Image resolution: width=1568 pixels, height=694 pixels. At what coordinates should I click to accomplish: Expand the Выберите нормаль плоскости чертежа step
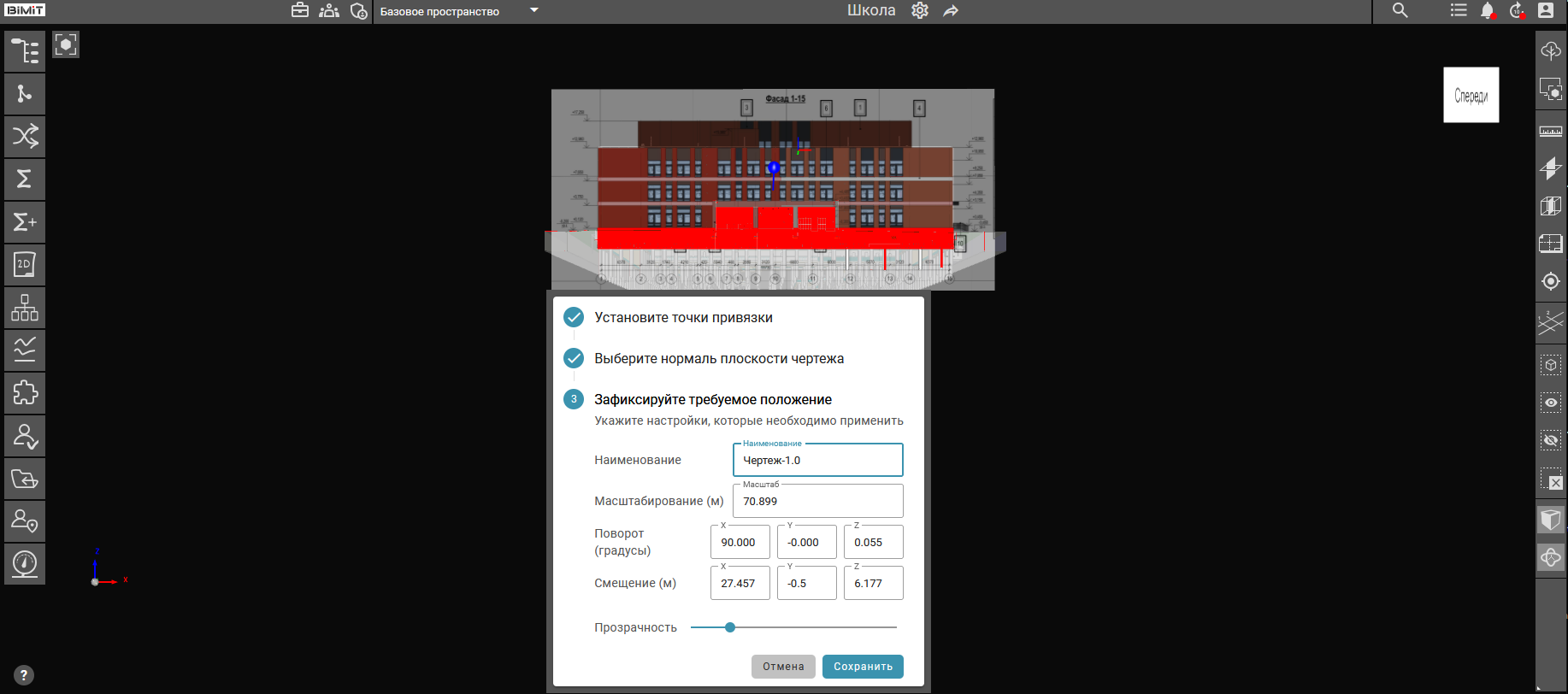pos(718,359)
